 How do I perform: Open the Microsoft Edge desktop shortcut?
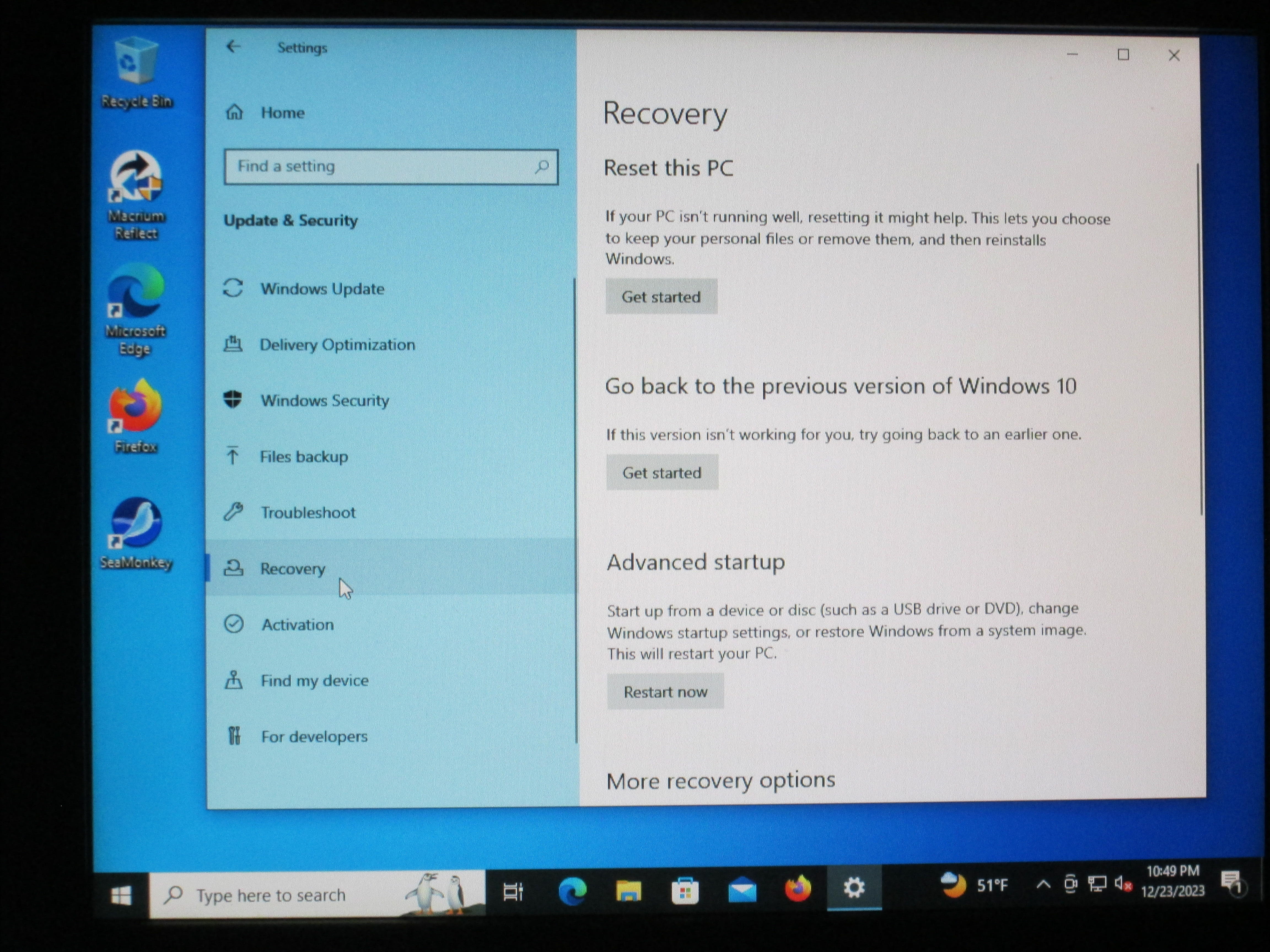coord(136,310)
